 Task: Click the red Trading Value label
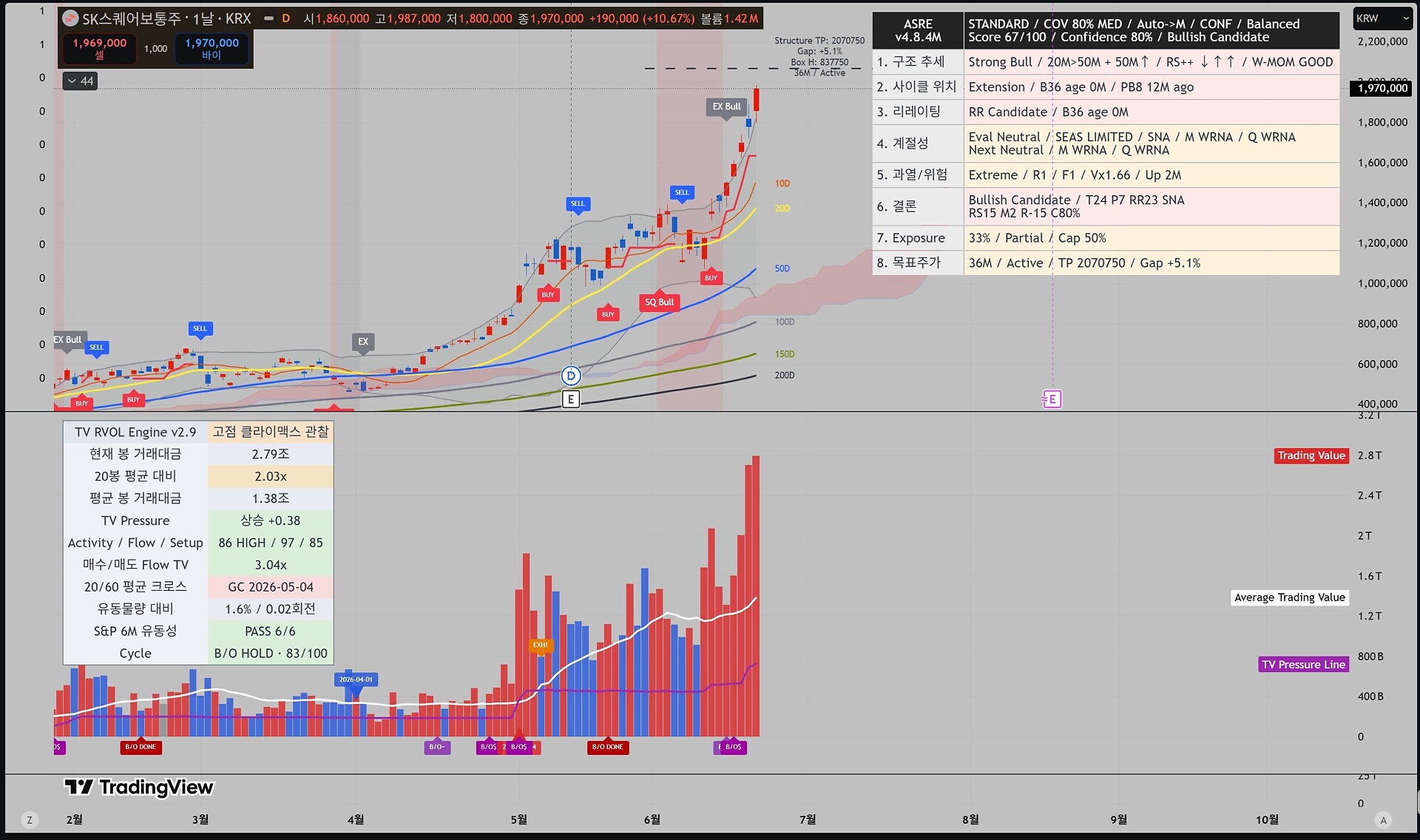tap(1311, 455)
